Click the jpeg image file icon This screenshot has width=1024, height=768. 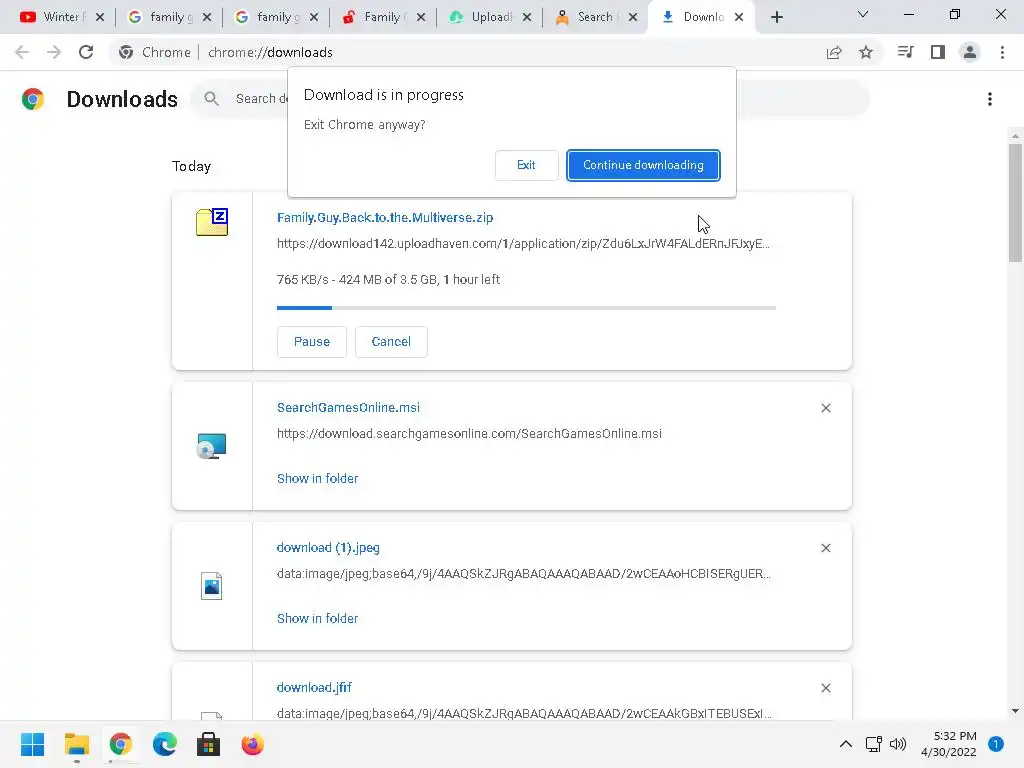tap(212, 586)
